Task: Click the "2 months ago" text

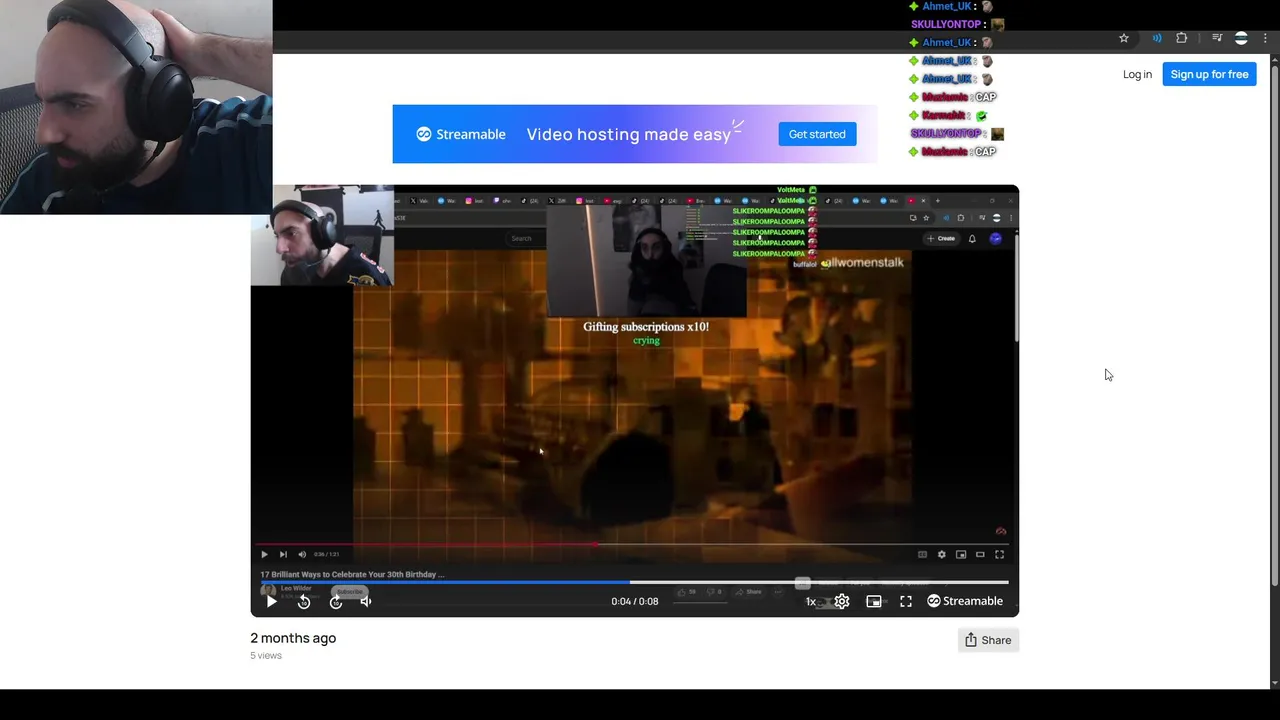Action: tap(293, 638)
